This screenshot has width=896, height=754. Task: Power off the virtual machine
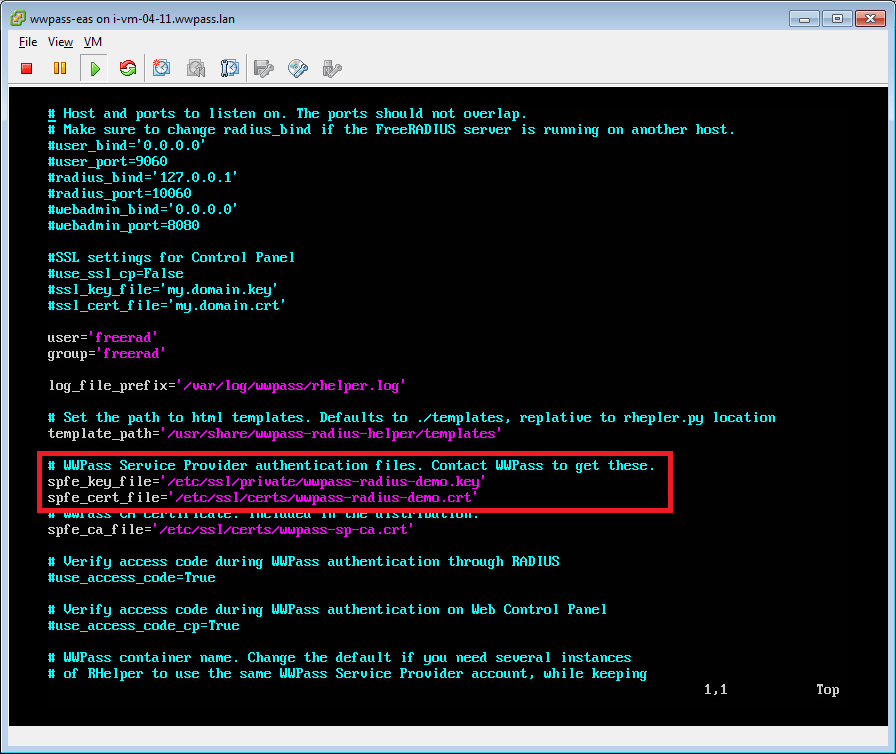click(x=26, y=67)
